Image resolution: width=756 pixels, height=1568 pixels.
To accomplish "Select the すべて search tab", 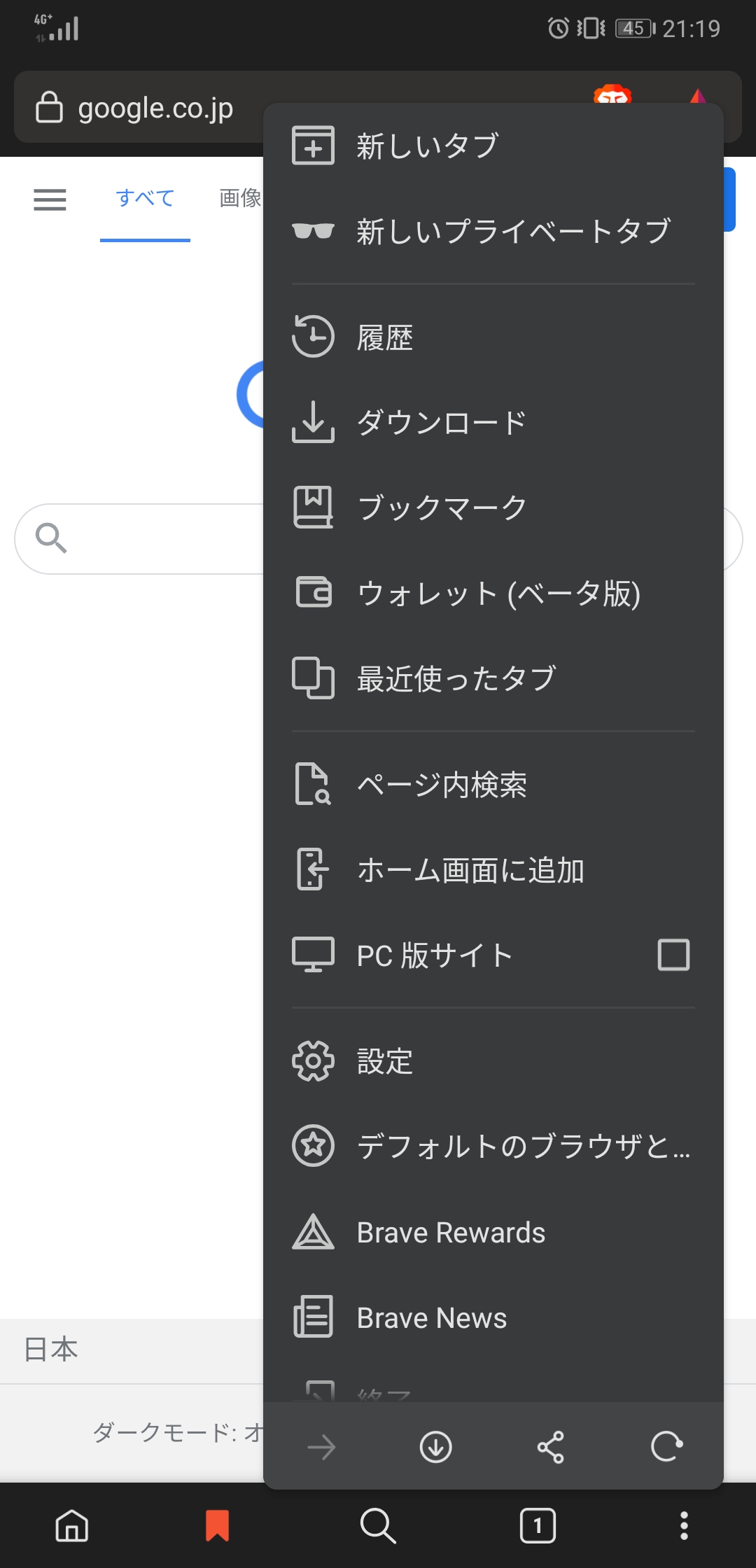I will 145,198.
